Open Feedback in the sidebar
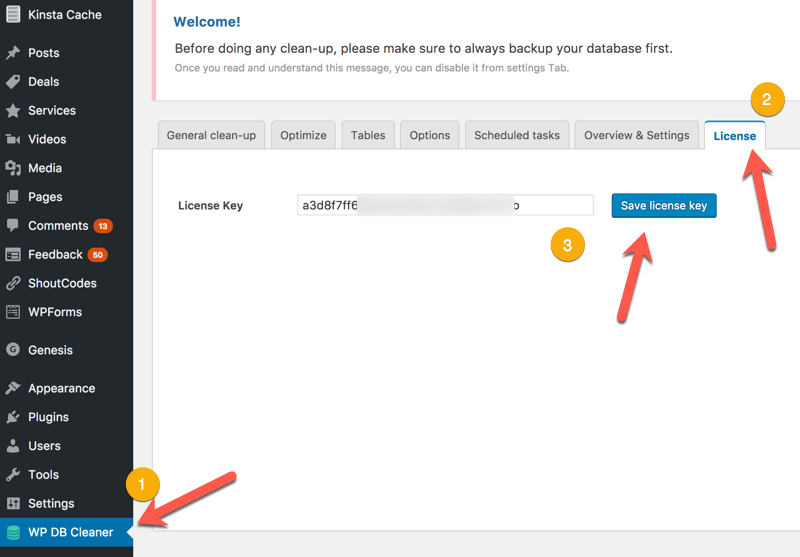800x557 pixels. [55, 255]
